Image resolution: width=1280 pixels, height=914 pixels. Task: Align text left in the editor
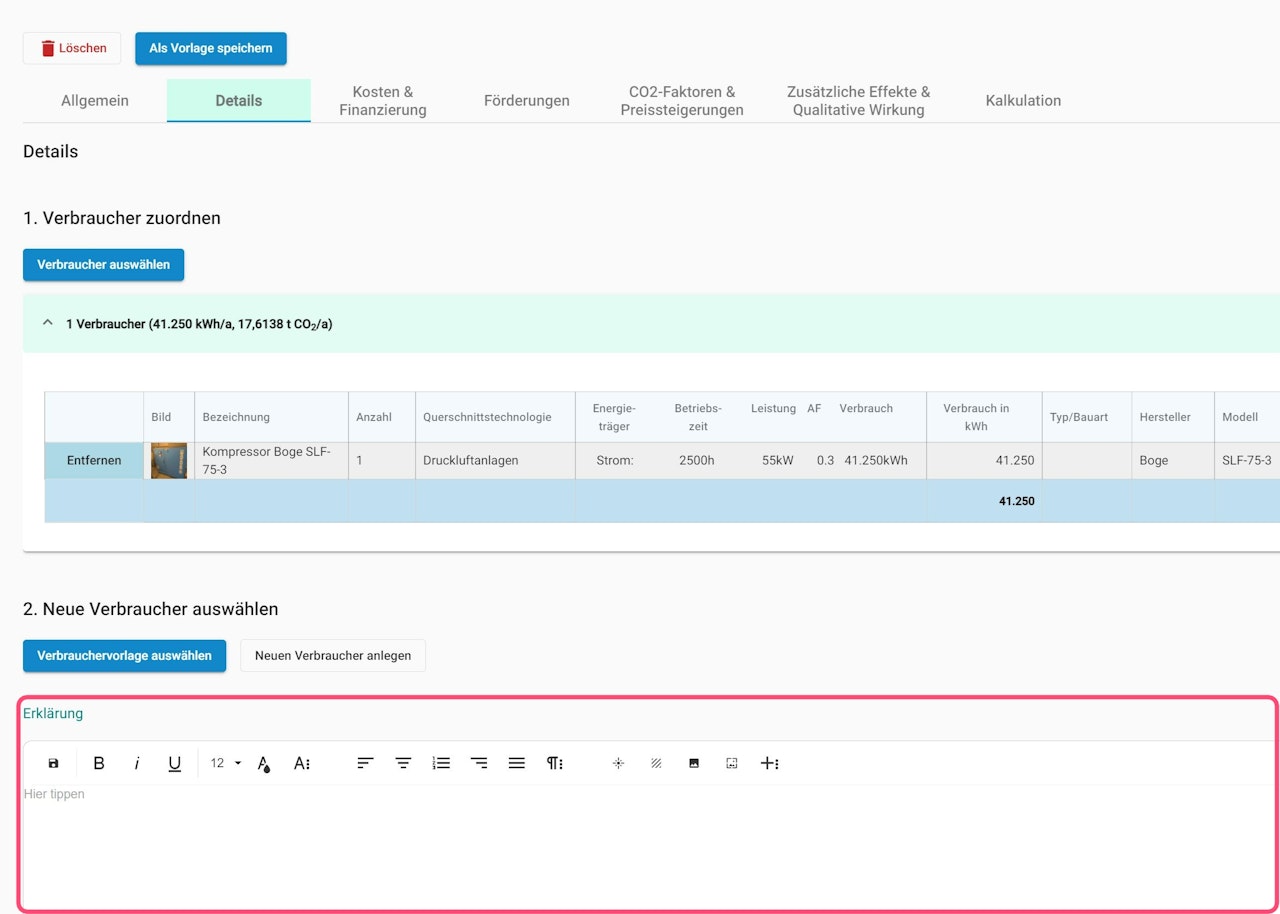point(365,763)
